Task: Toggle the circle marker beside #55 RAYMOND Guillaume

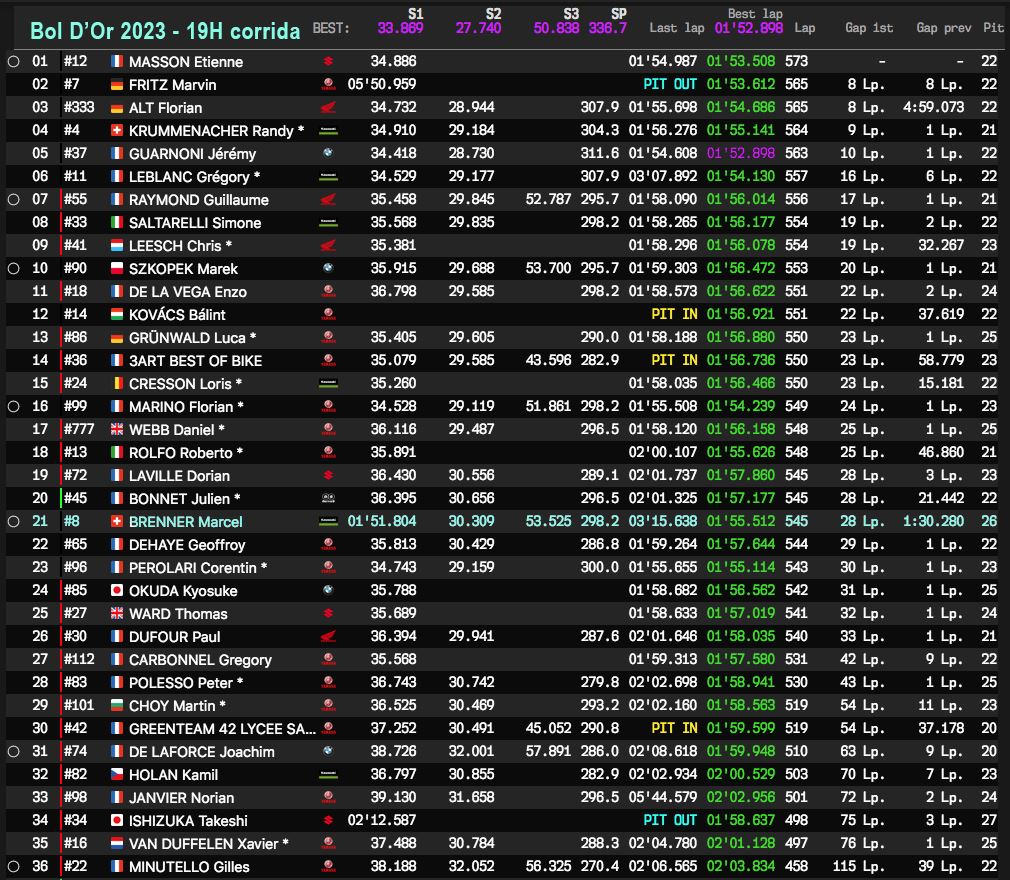Action: click(14, 200)
